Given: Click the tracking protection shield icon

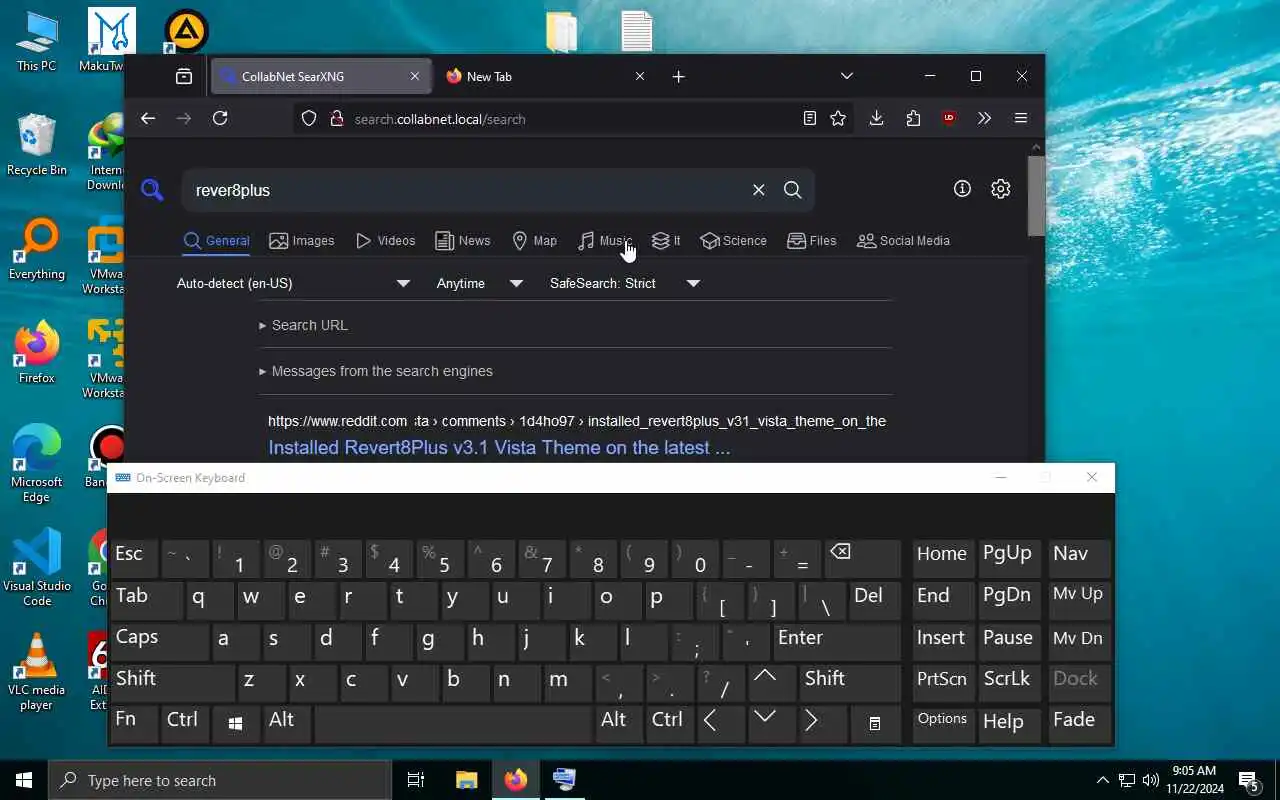Looking at the screenshot, I should (309, 118).
